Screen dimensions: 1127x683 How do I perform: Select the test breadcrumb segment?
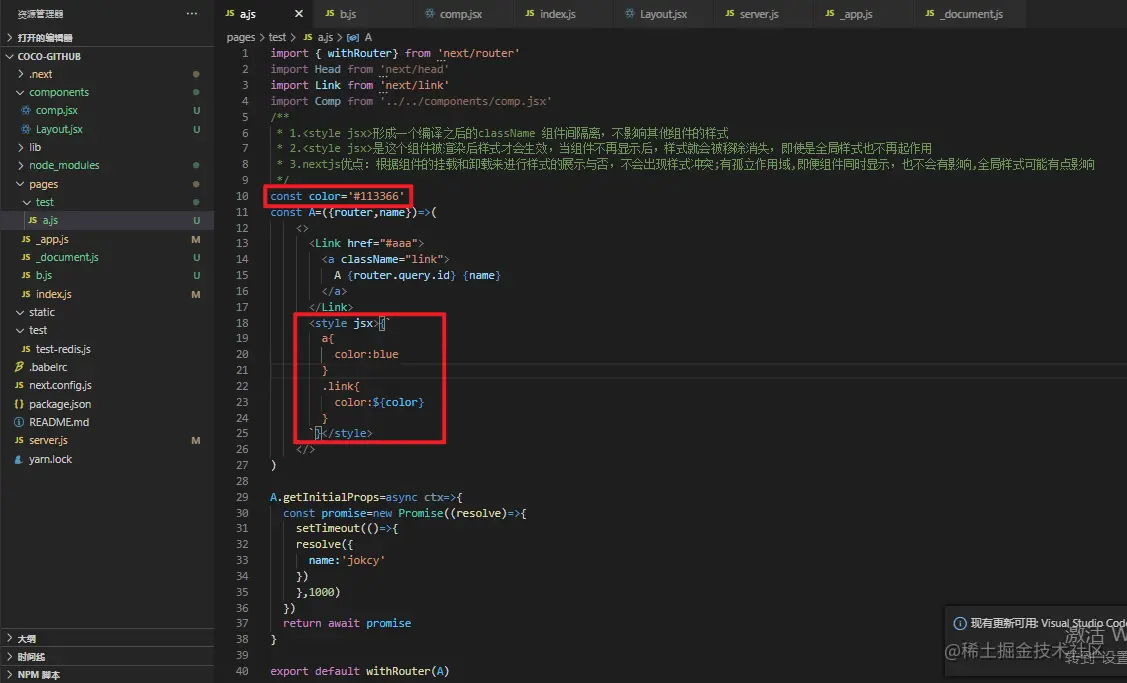[x=277, y=37]
